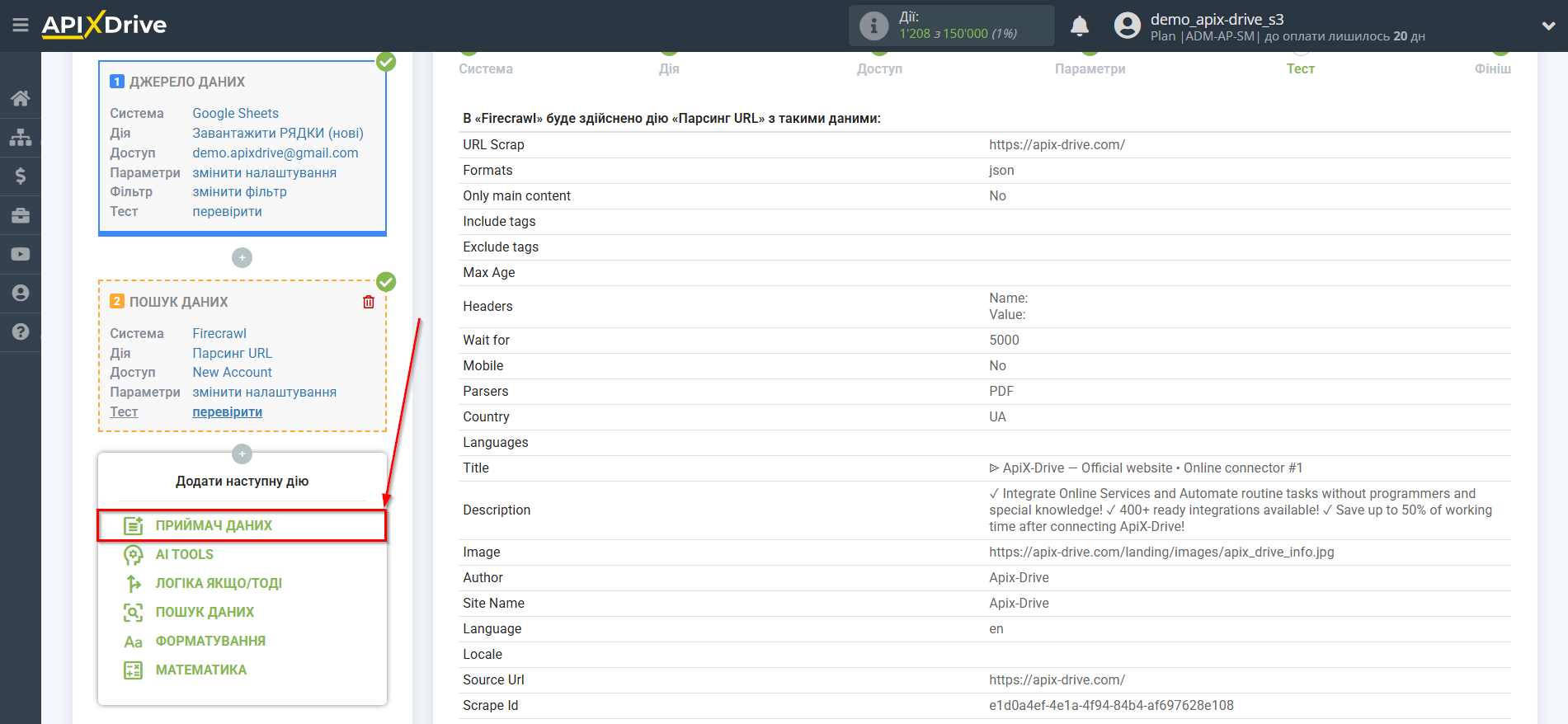The width and height of the screenshot is (1568, 724).
Task: Go to the Тест step tab
Action: pyautogui.click(x=1300, y=69)
